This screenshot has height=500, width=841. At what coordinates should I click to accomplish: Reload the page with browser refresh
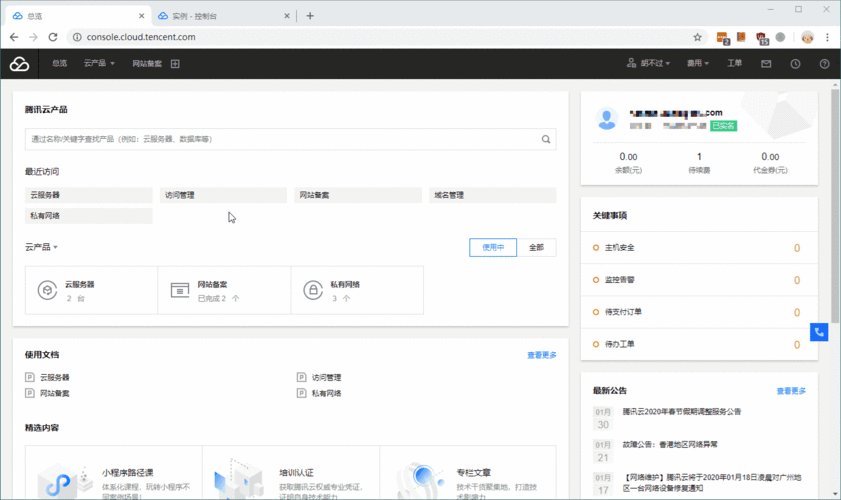pyautogui.click(x=53, y=37)
